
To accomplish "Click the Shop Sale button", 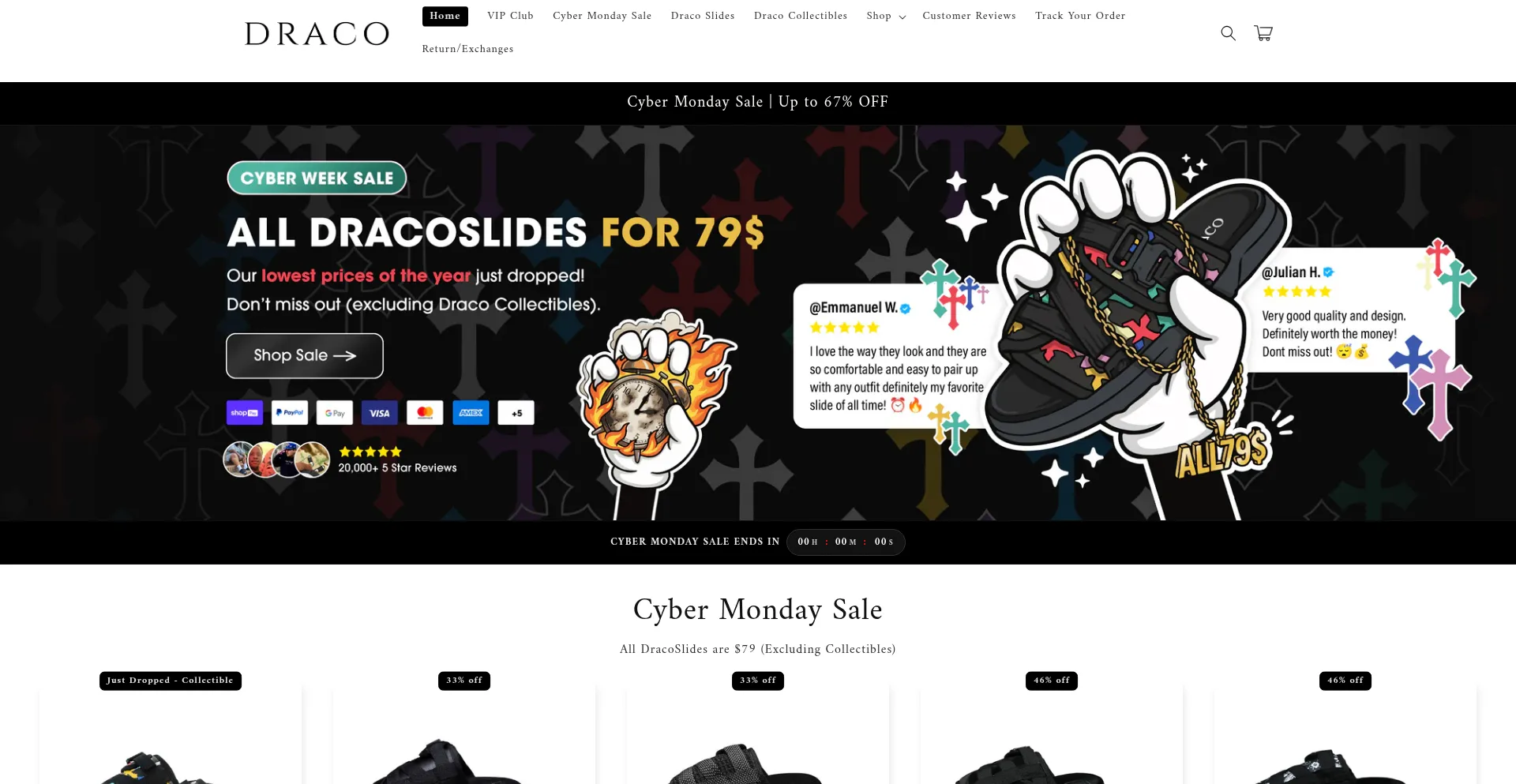I will [305, 355].
